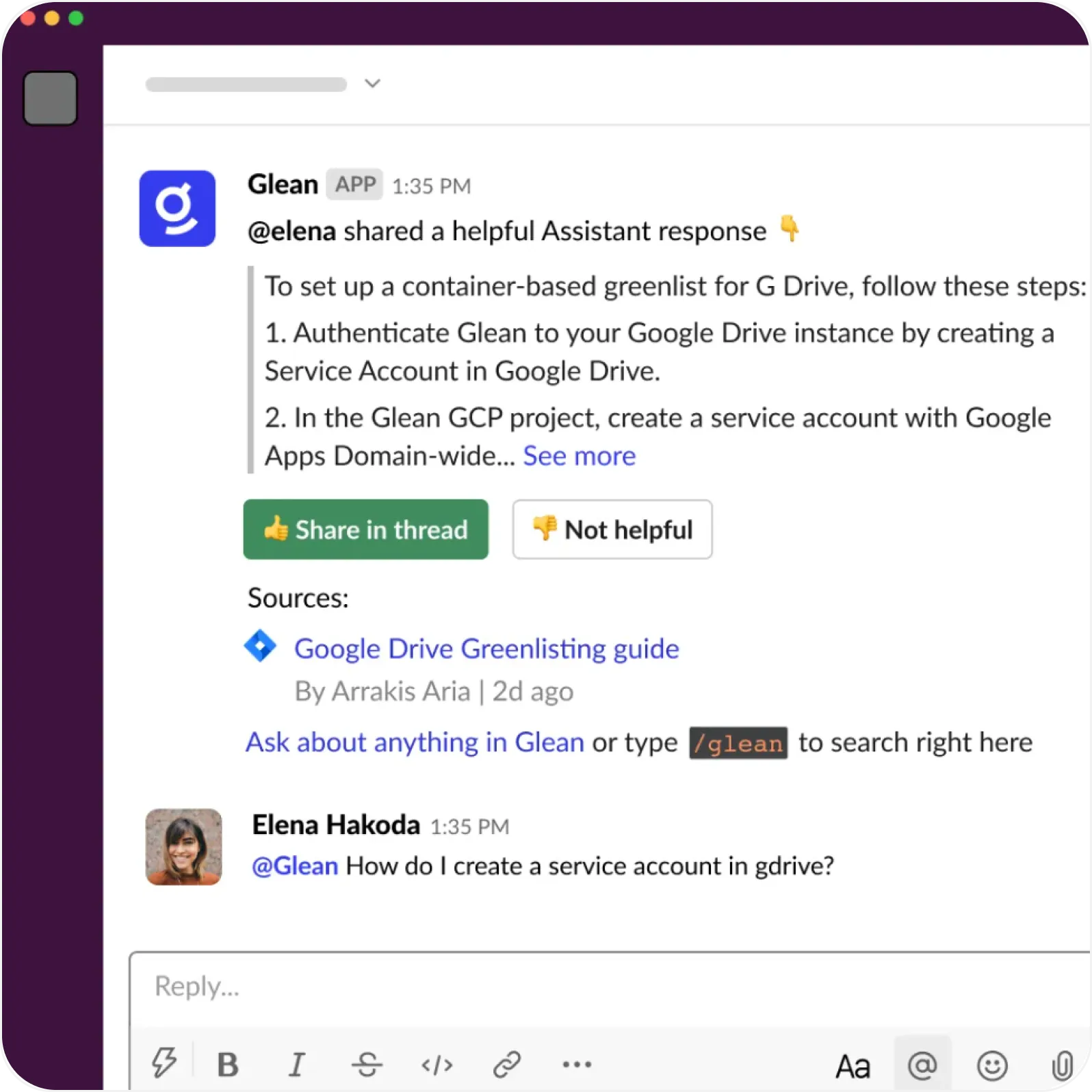Screen dimensions: 1092x1092
Task: Mark the response as Not helpful
Action: coord(612,530)
